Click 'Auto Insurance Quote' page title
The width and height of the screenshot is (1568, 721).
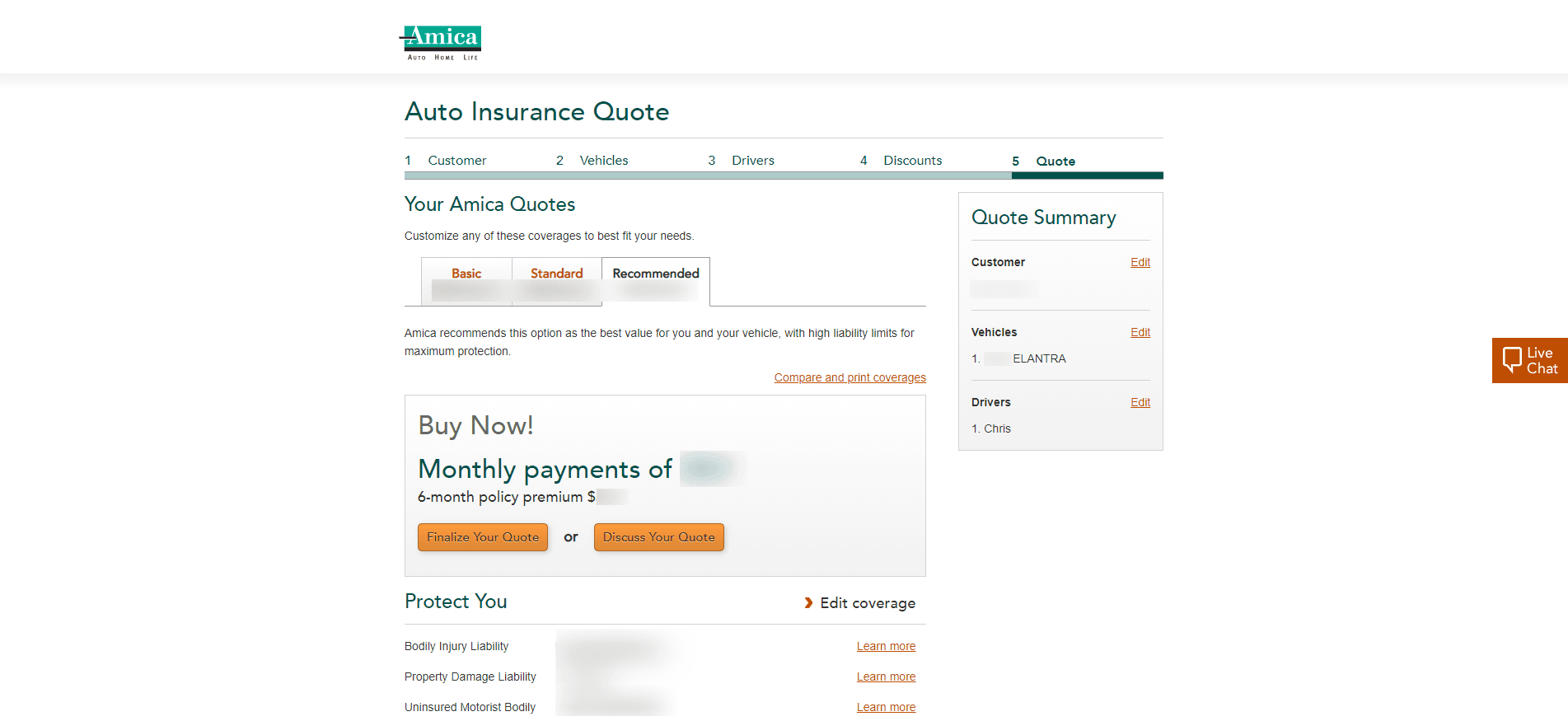tap(537, 111)
